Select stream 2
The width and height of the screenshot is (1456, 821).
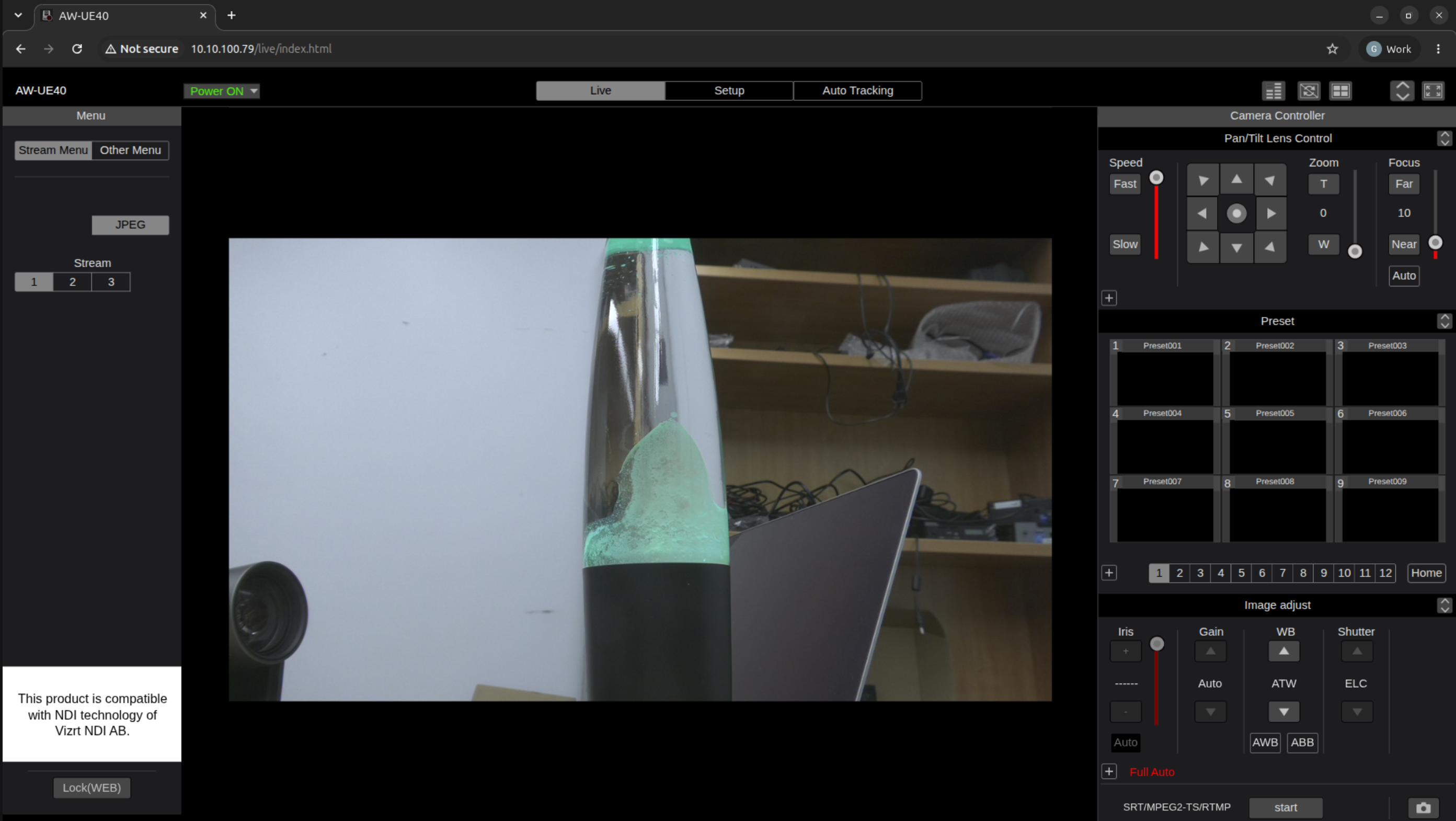(72, 281)
